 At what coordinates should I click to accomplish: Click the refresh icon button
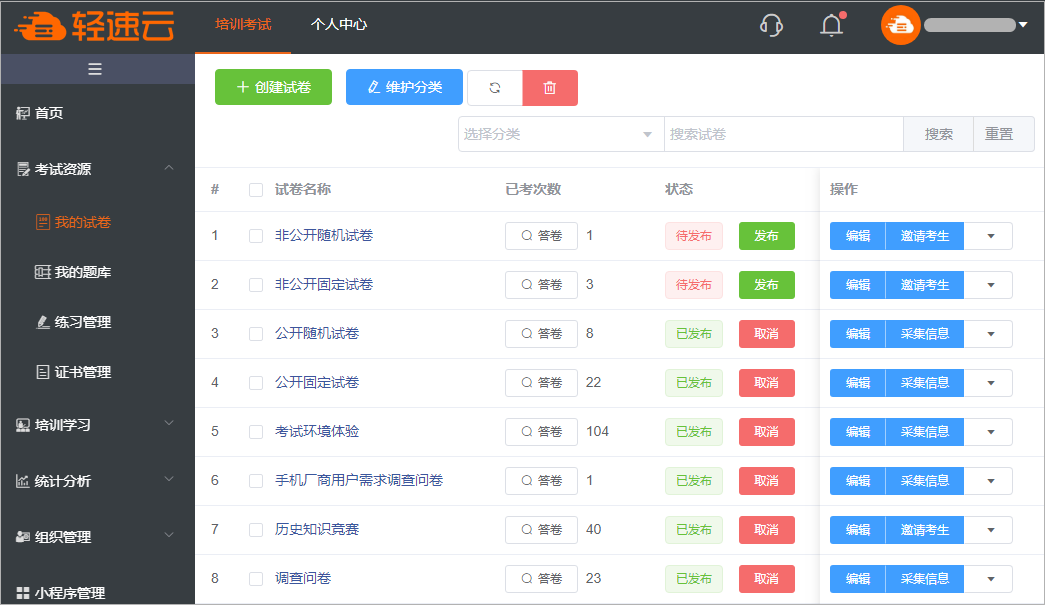point(495,87)
